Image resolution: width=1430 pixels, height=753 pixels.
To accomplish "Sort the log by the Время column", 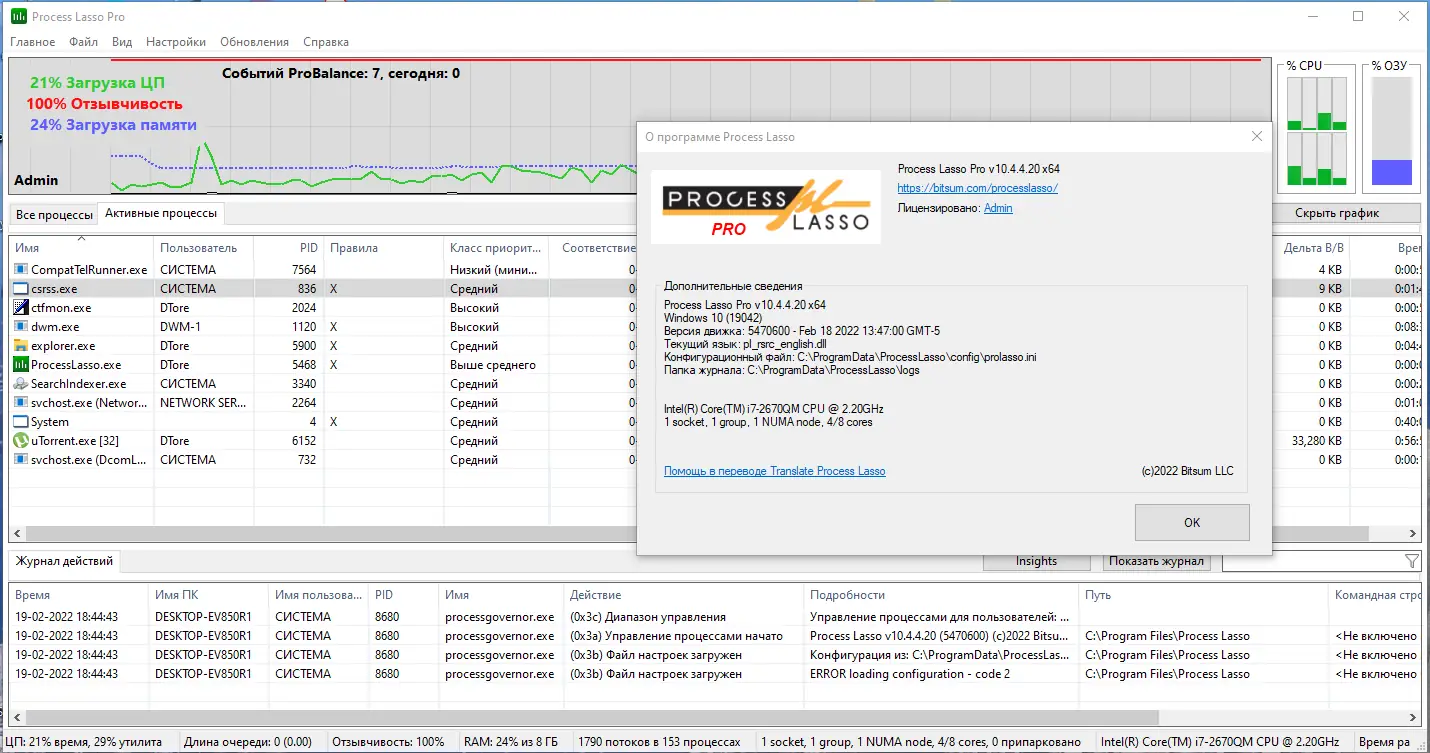I will tap(79, 595).
